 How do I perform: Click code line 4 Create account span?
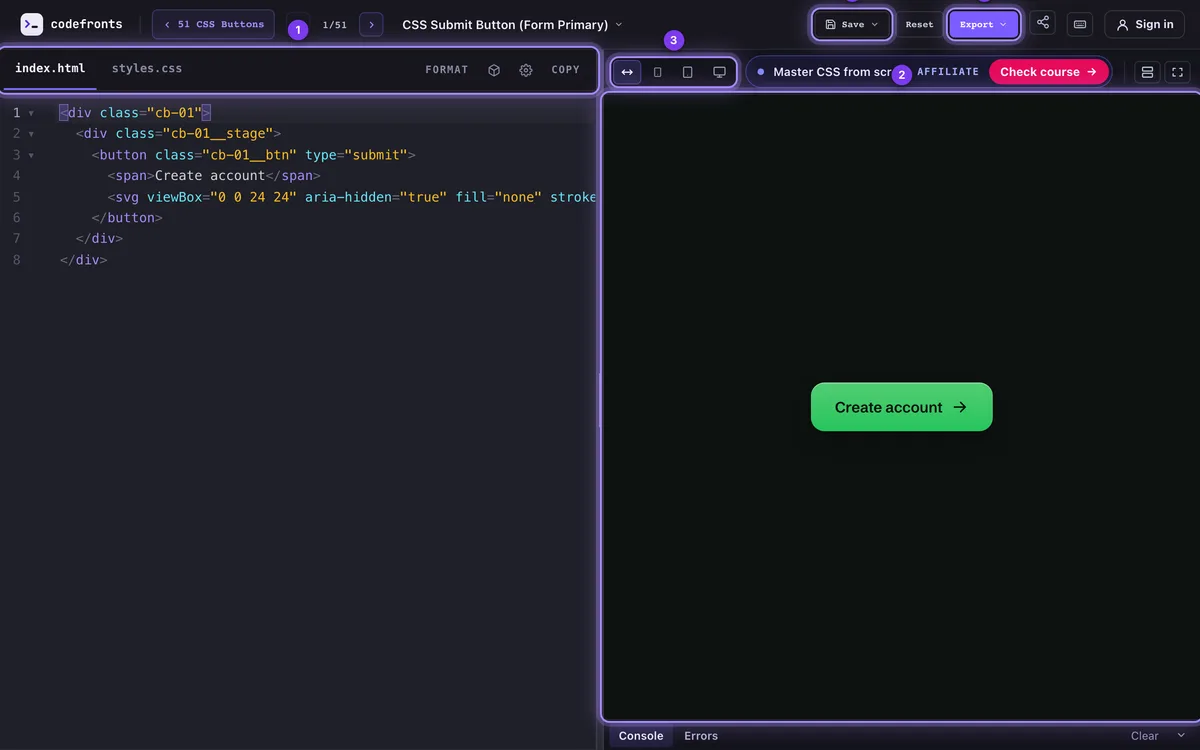tap(213, 176)
